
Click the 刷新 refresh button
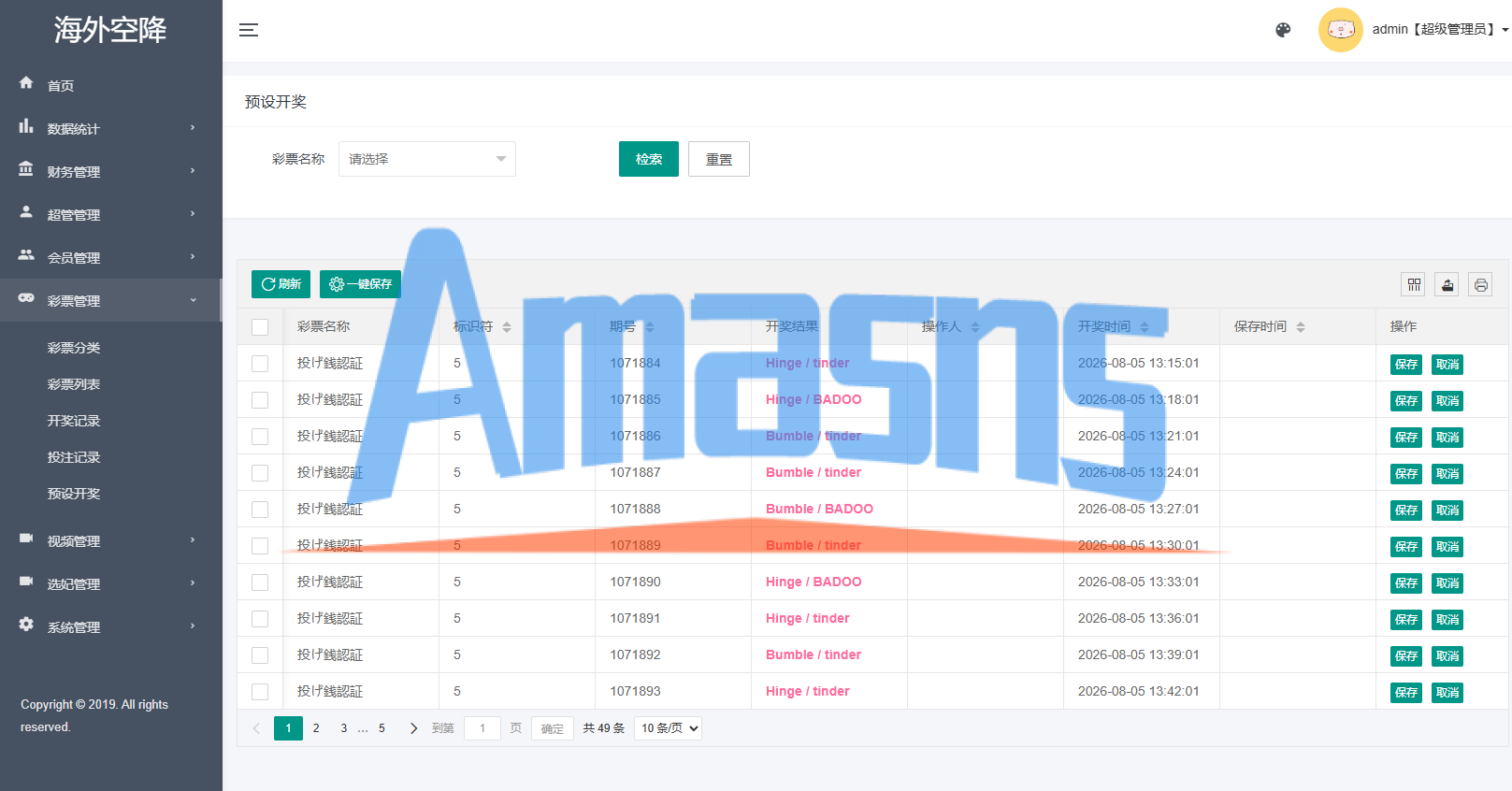pyautogui.click(x=281, y=284)
